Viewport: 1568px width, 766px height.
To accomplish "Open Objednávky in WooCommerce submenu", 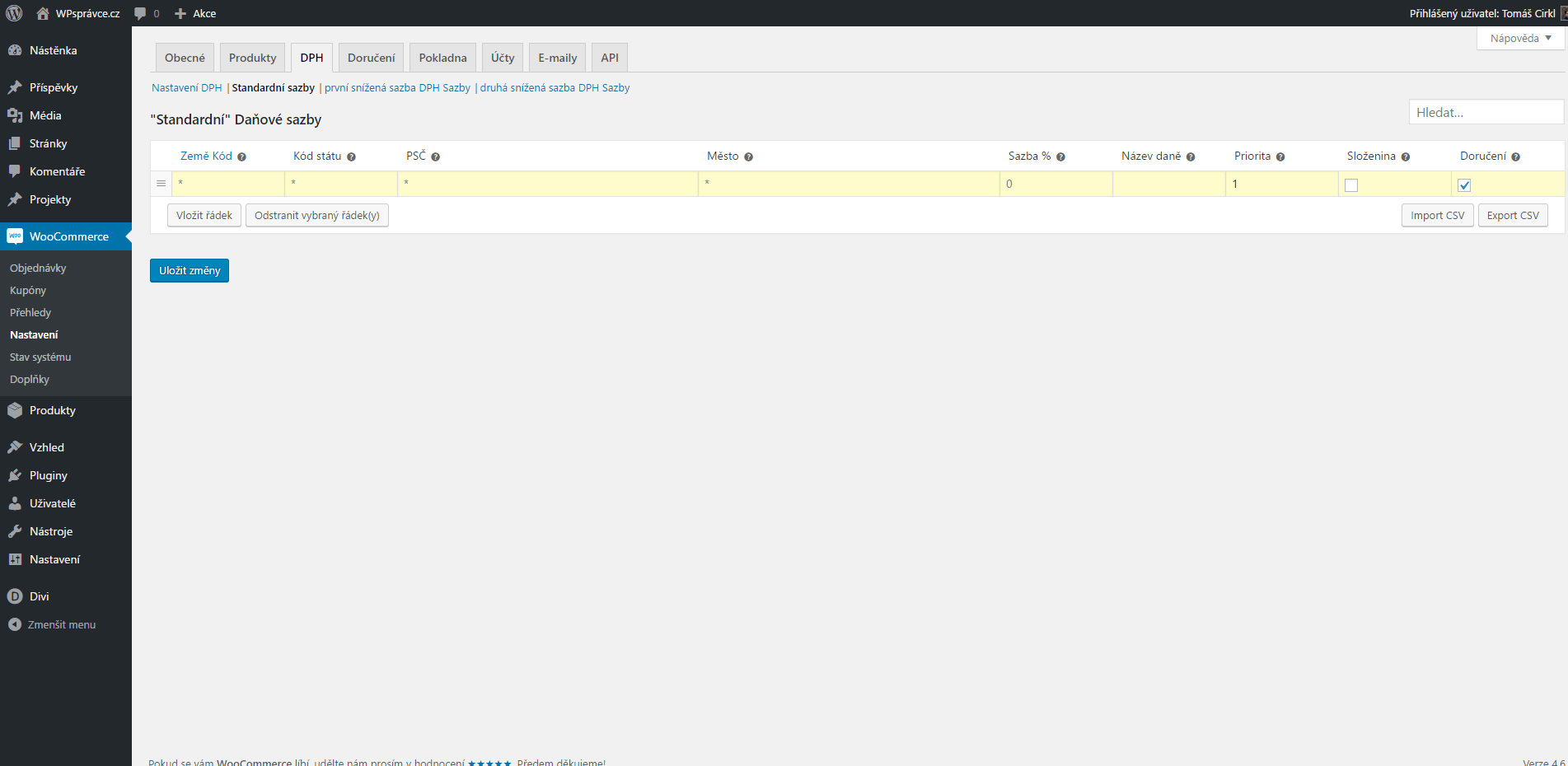I will click(x=38, y=268).
